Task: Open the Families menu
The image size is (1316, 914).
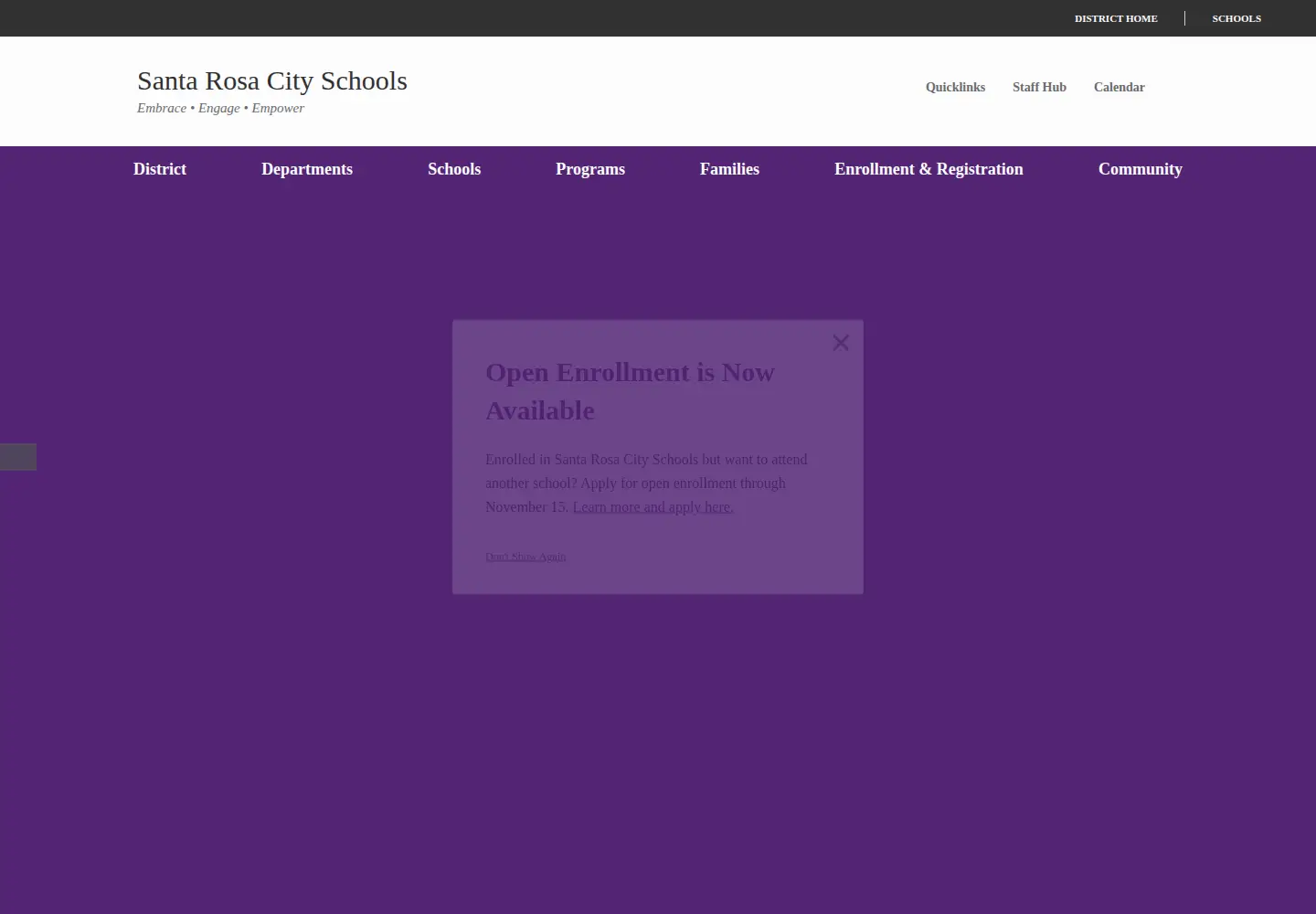Action: pyautogui.click(x=729, y=169)
